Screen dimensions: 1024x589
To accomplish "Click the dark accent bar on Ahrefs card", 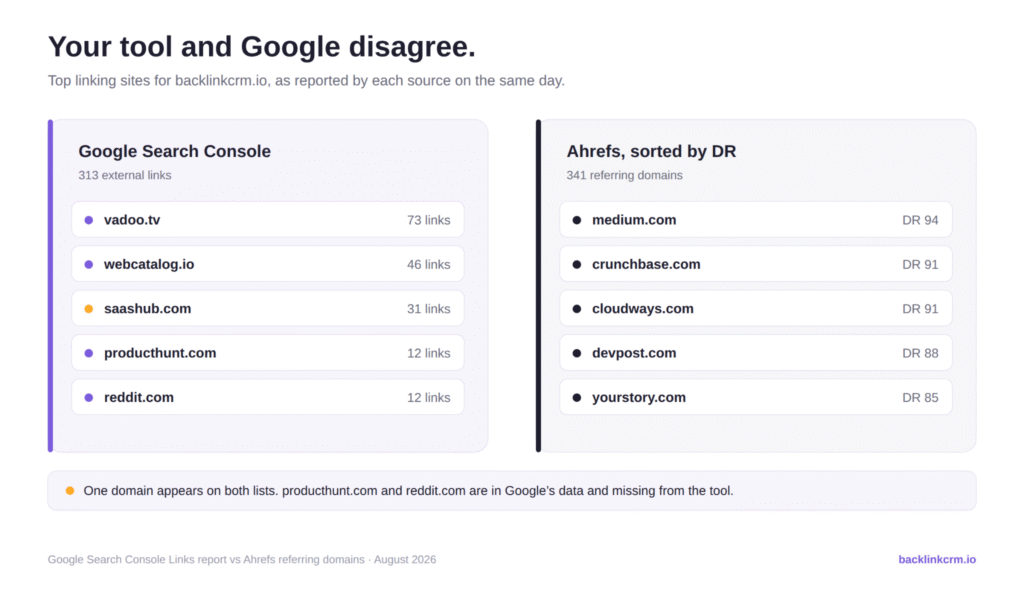I will (538, 285).
